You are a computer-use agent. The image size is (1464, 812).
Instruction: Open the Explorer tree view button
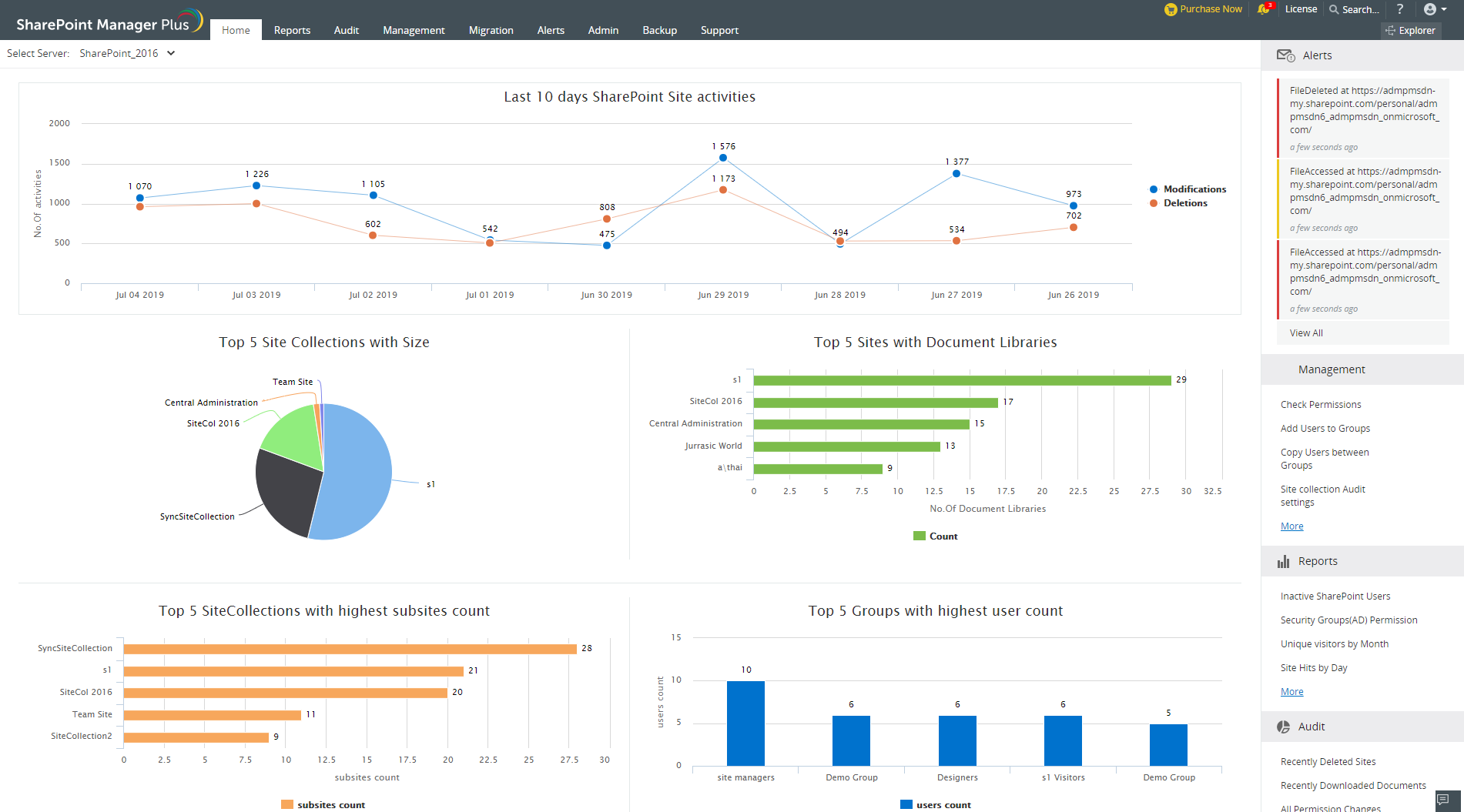[1411, 31]
